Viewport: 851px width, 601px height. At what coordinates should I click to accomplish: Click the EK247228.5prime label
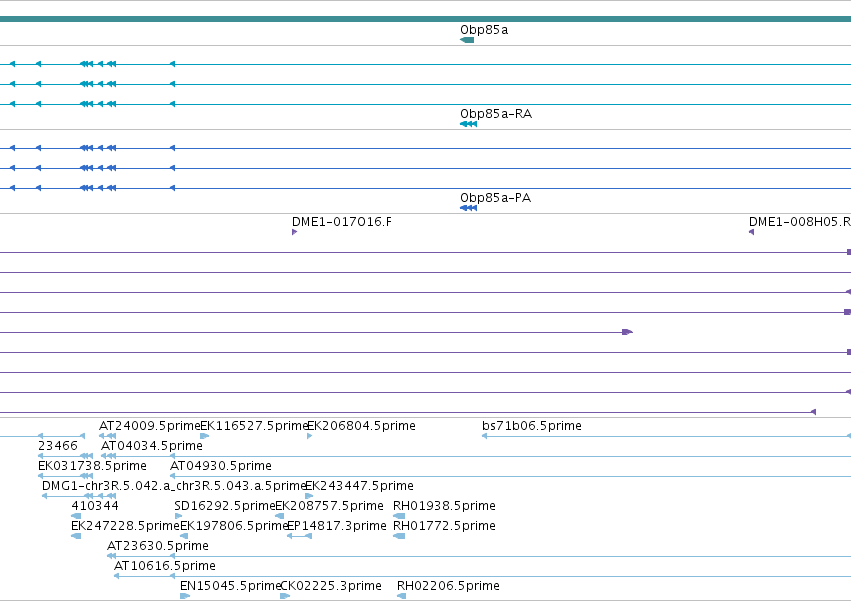[x=125, y=527]
